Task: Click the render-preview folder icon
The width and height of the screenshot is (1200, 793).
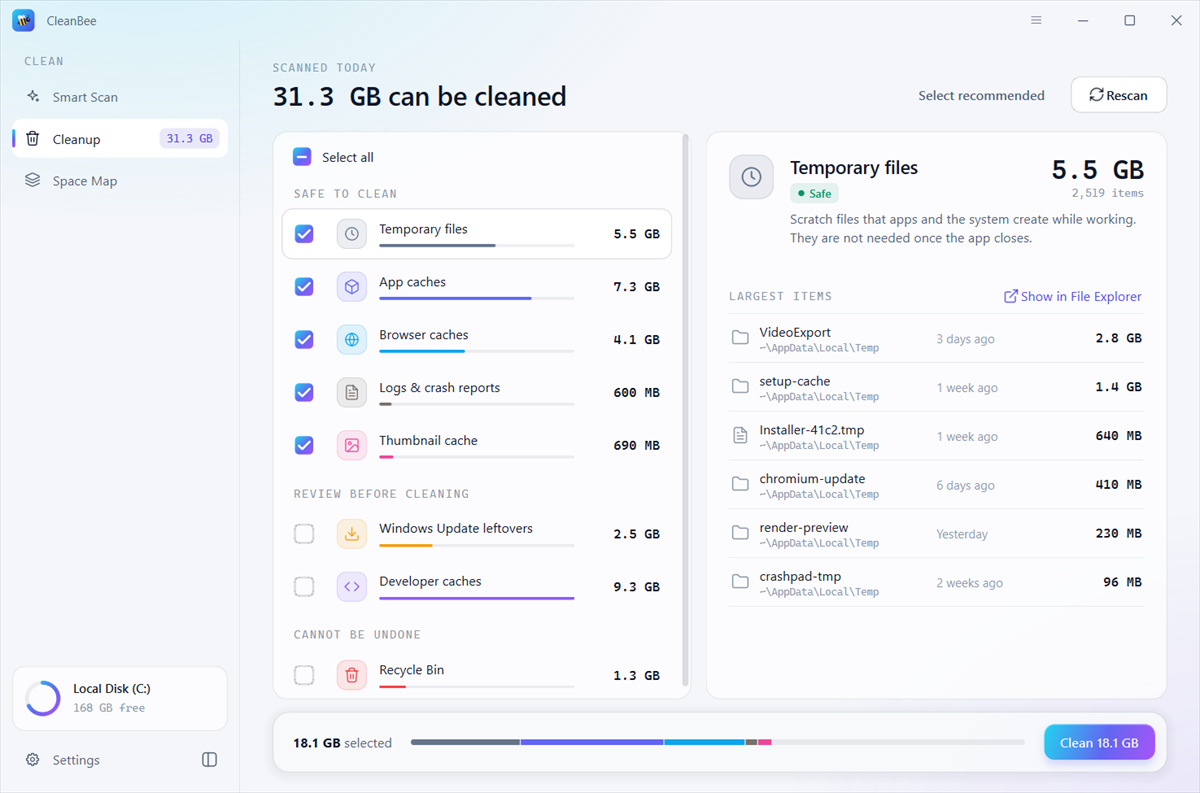Action: click(740, 533)
